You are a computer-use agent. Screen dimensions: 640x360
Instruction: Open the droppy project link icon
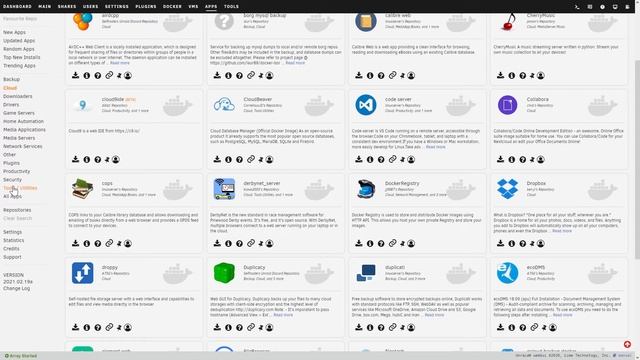[x=109, y=327]
